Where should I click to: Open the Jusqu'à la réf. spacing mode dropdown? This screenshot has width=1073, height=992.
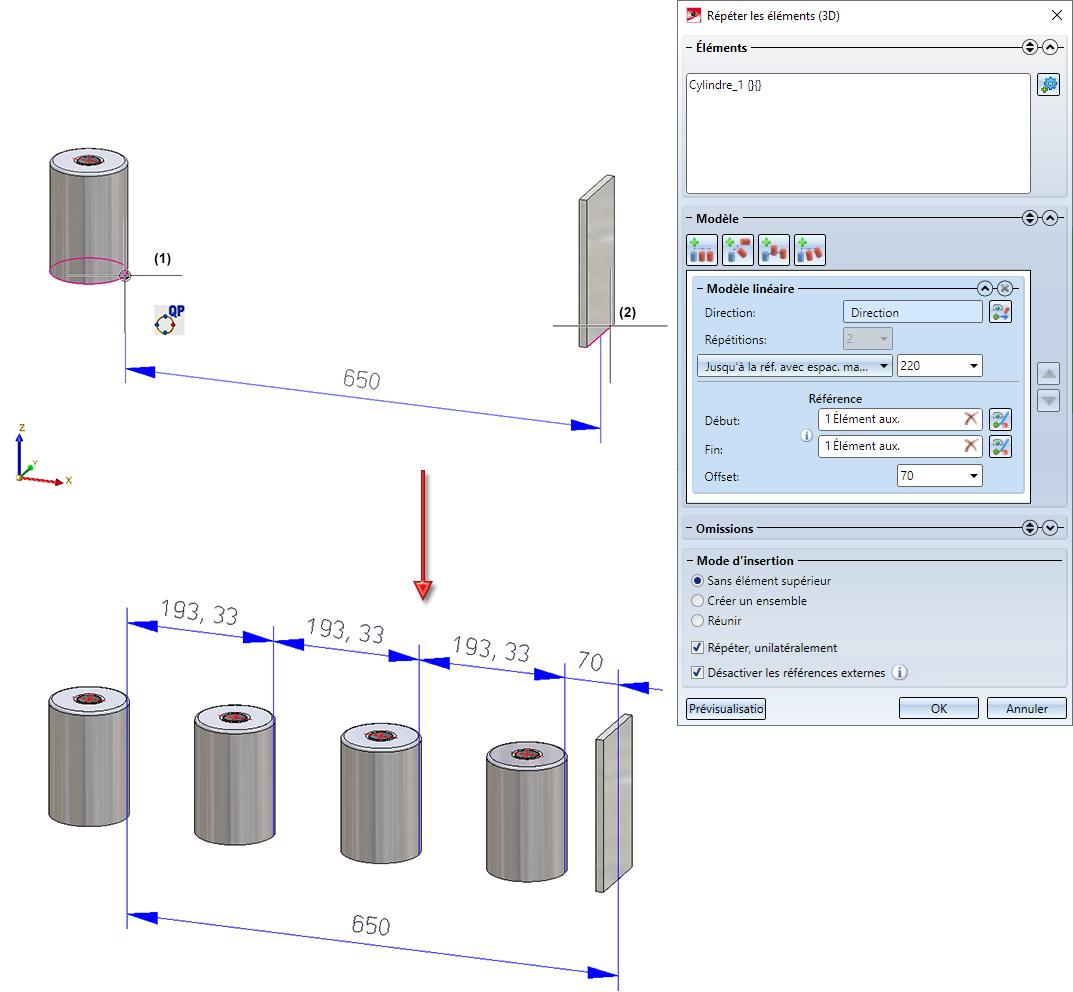[794, 366]
